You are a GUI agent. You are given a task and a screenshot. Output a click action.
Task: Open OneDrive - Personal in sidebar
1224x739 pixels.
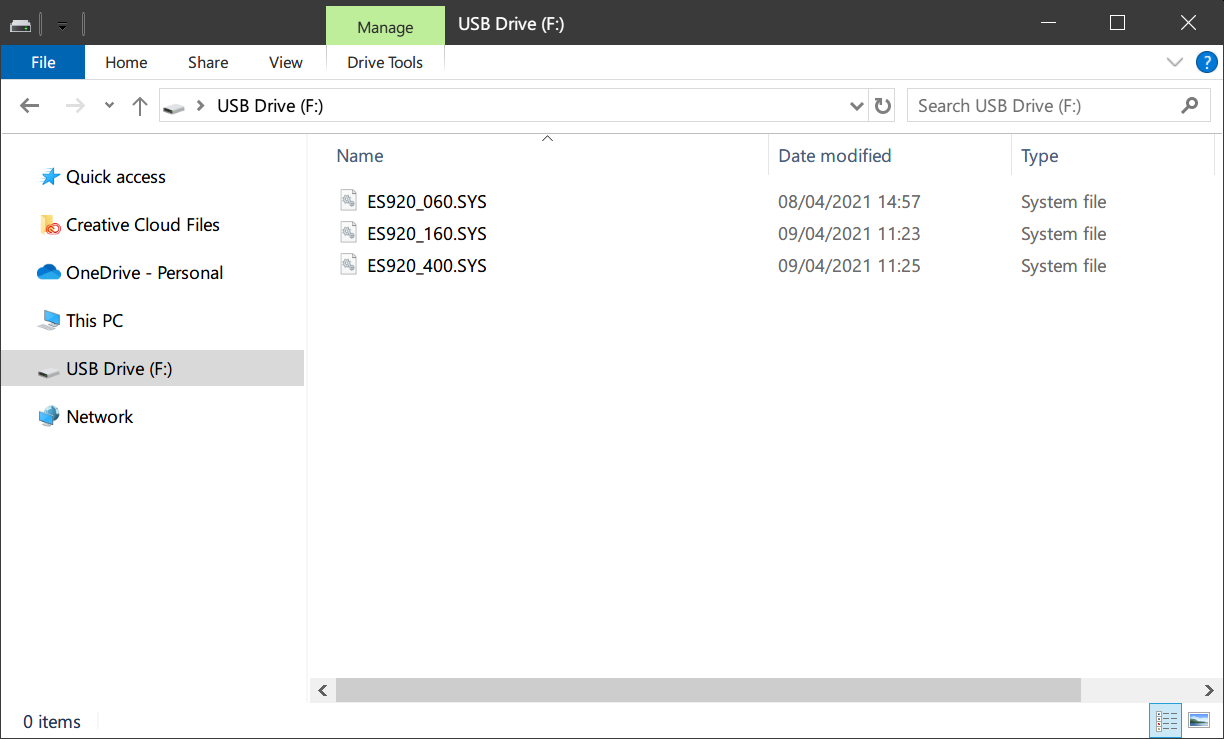[145, 273]
